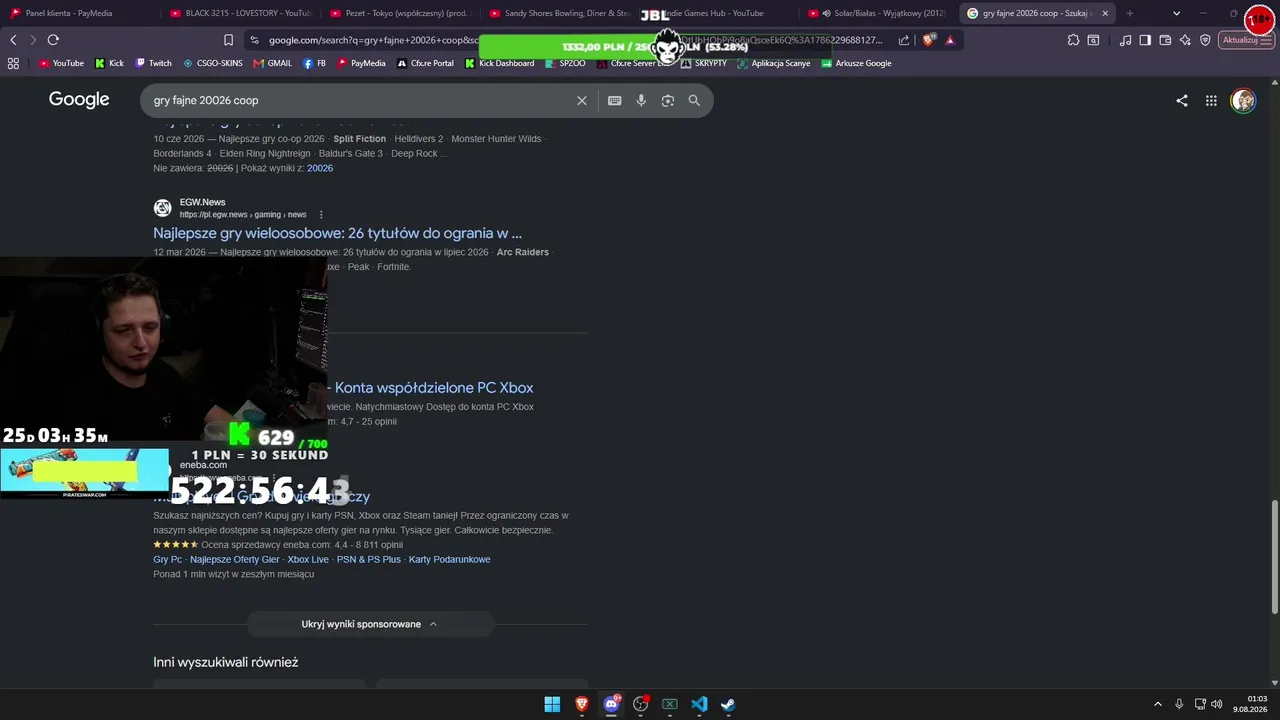Start voice search with the microphone
Viewport: 1280px width, 720px height.
coord(641,101)
